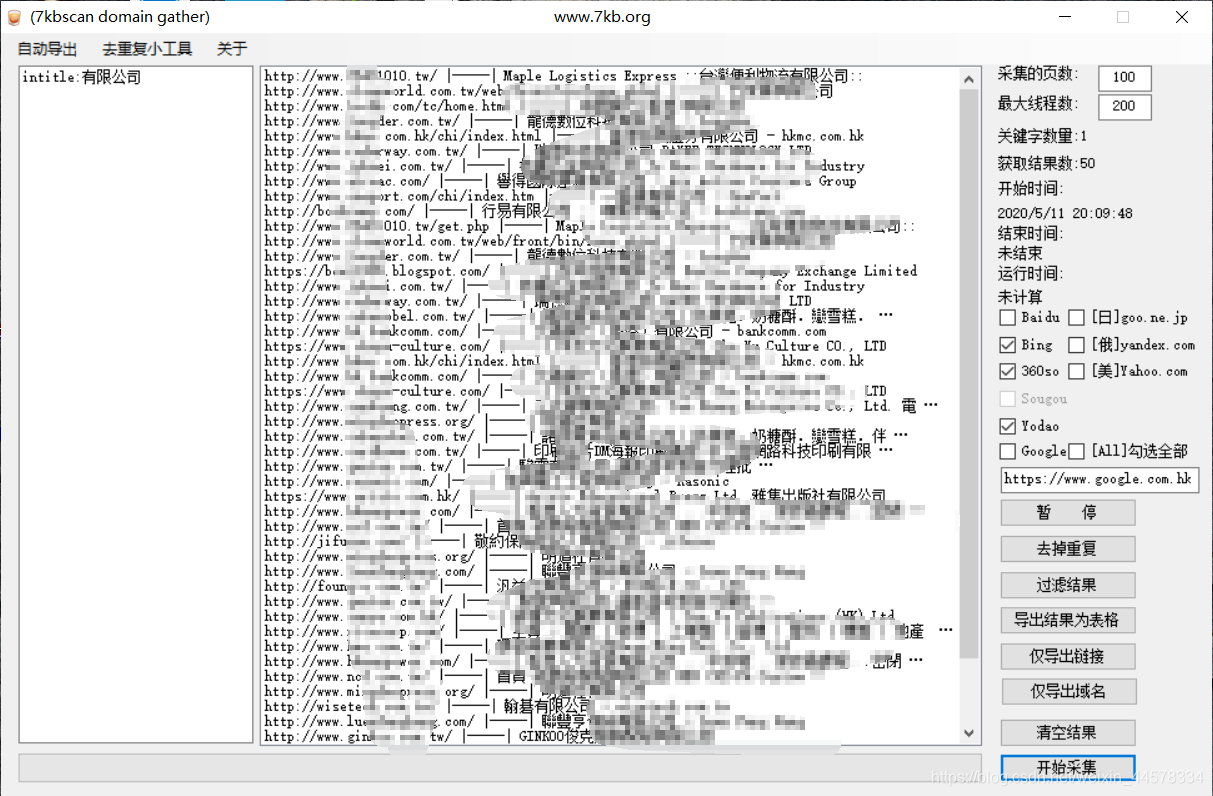
Task: Click the keyword line intitle:有限公司
Action: click(82, 77)
